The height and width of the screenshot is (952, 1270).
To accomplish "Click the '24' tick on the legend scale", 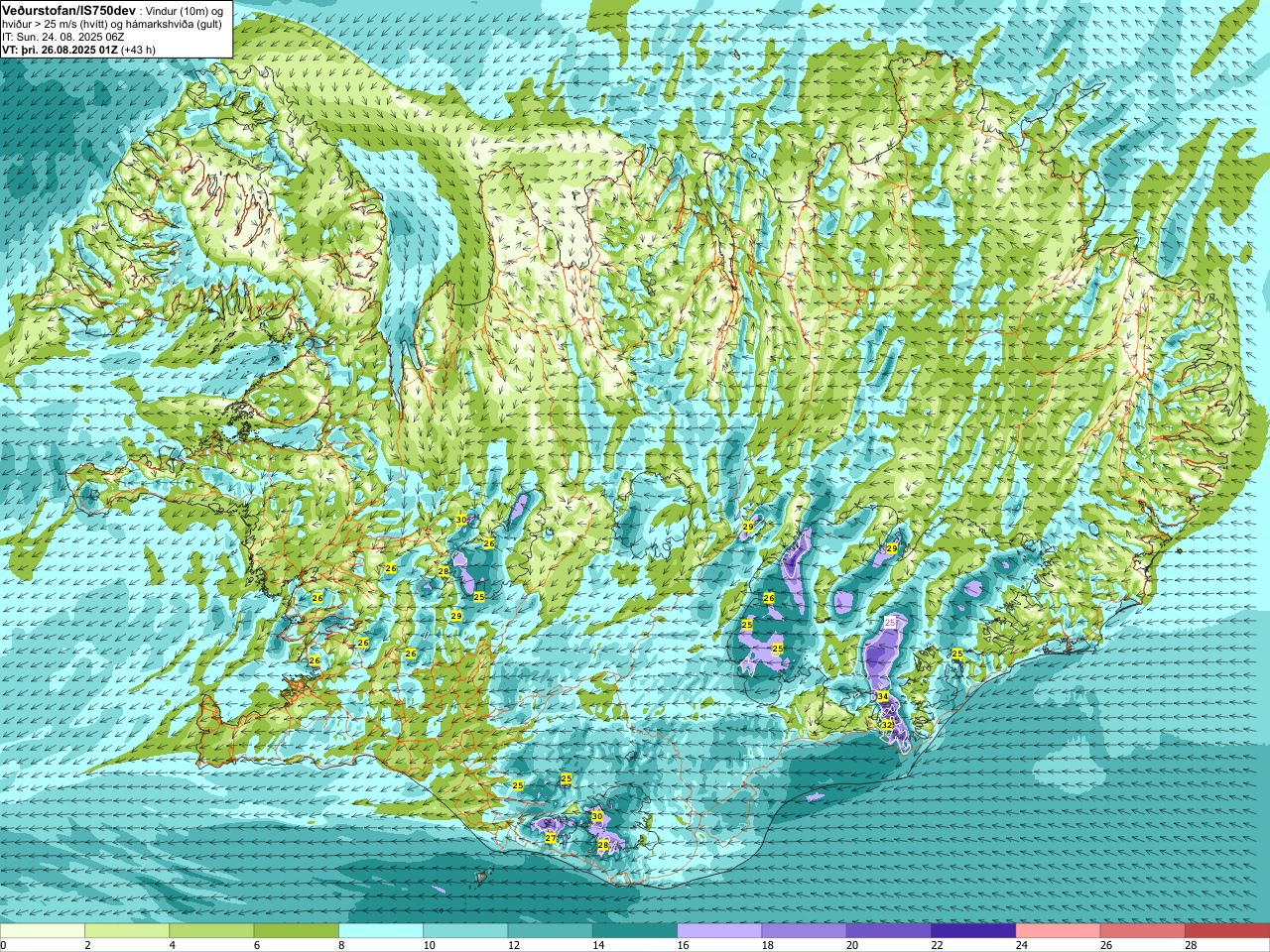I will tap(1023, 945).
